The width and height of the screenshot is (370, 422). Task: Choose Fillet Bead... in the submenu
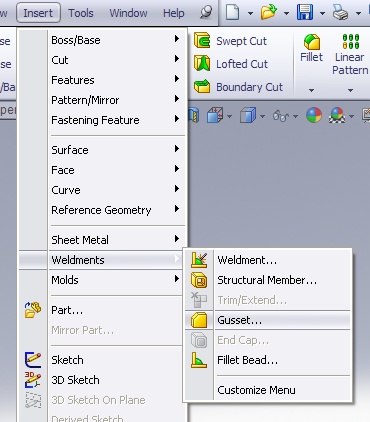pyautogui.click(x=247, y=360)
